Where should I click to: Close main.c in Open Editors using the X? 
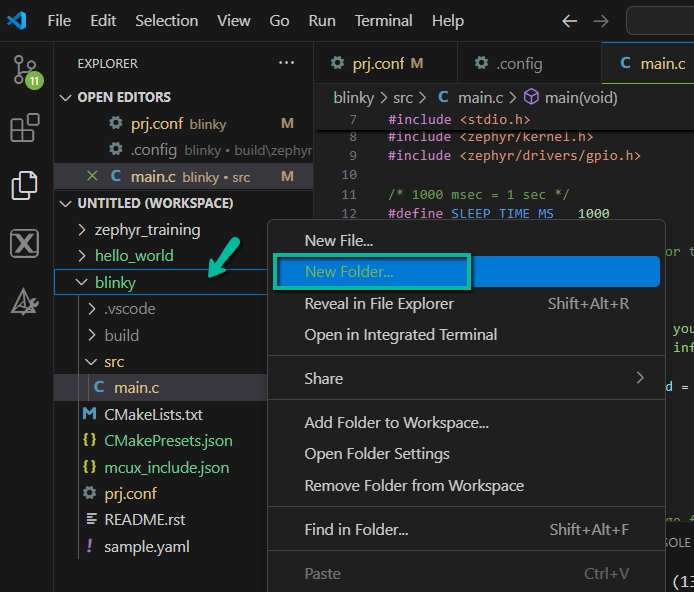coord(93,176)
